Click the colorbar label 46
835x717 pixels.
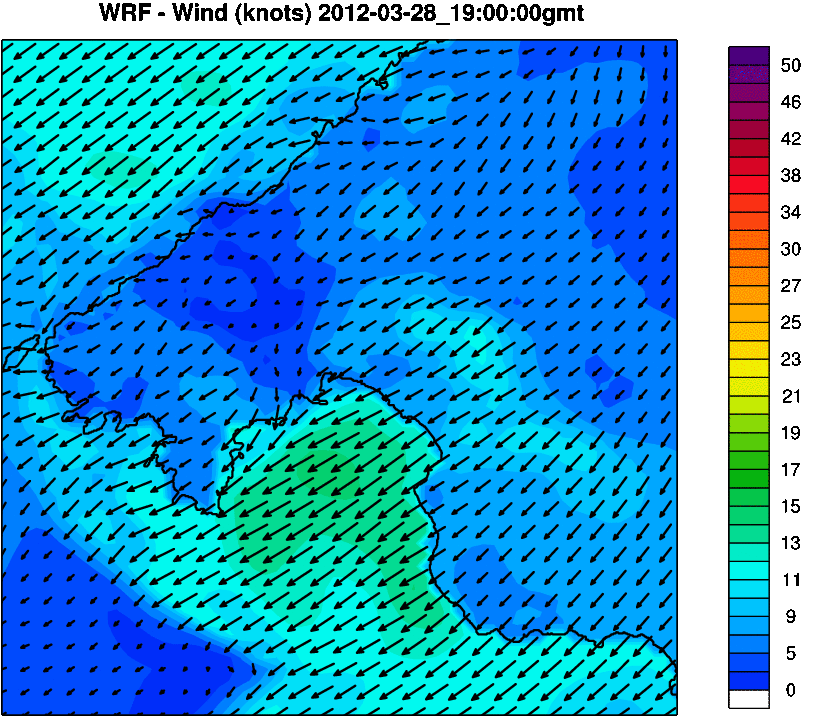click(791, 102)
